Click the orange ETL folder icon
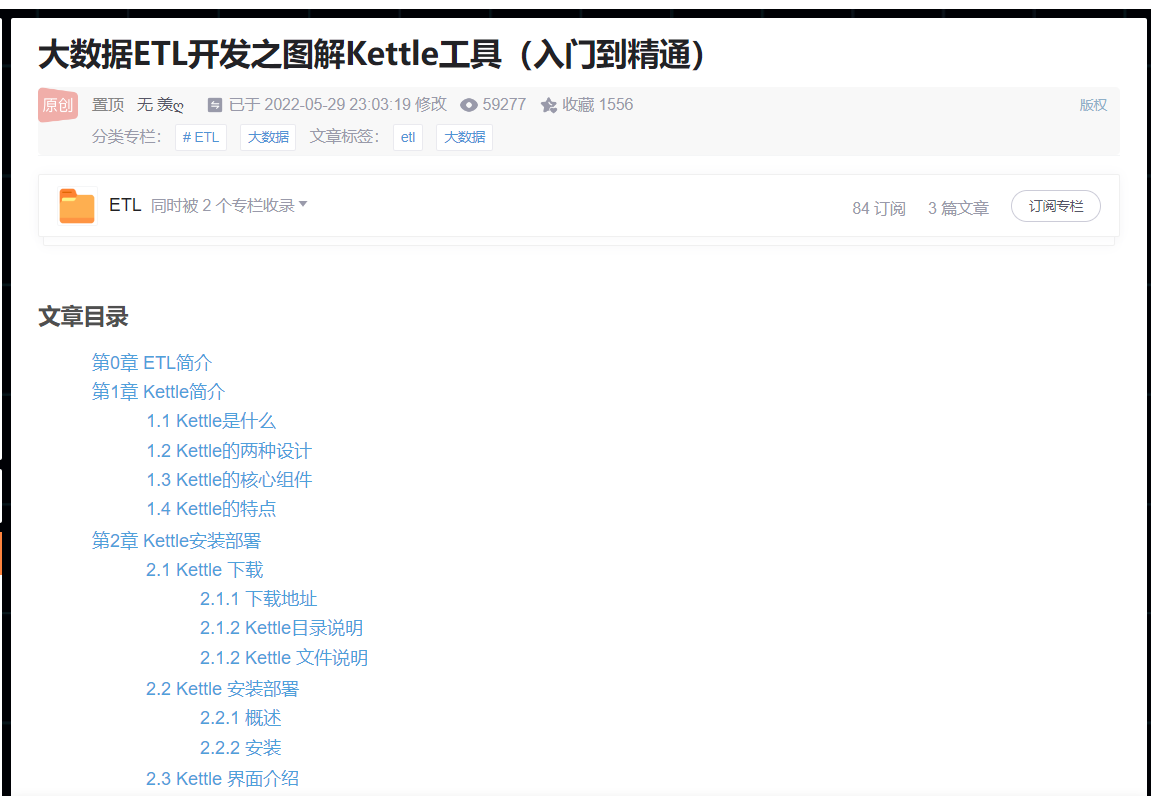Viewport: 1151px width, 796px height. click(x=77, y=206)
